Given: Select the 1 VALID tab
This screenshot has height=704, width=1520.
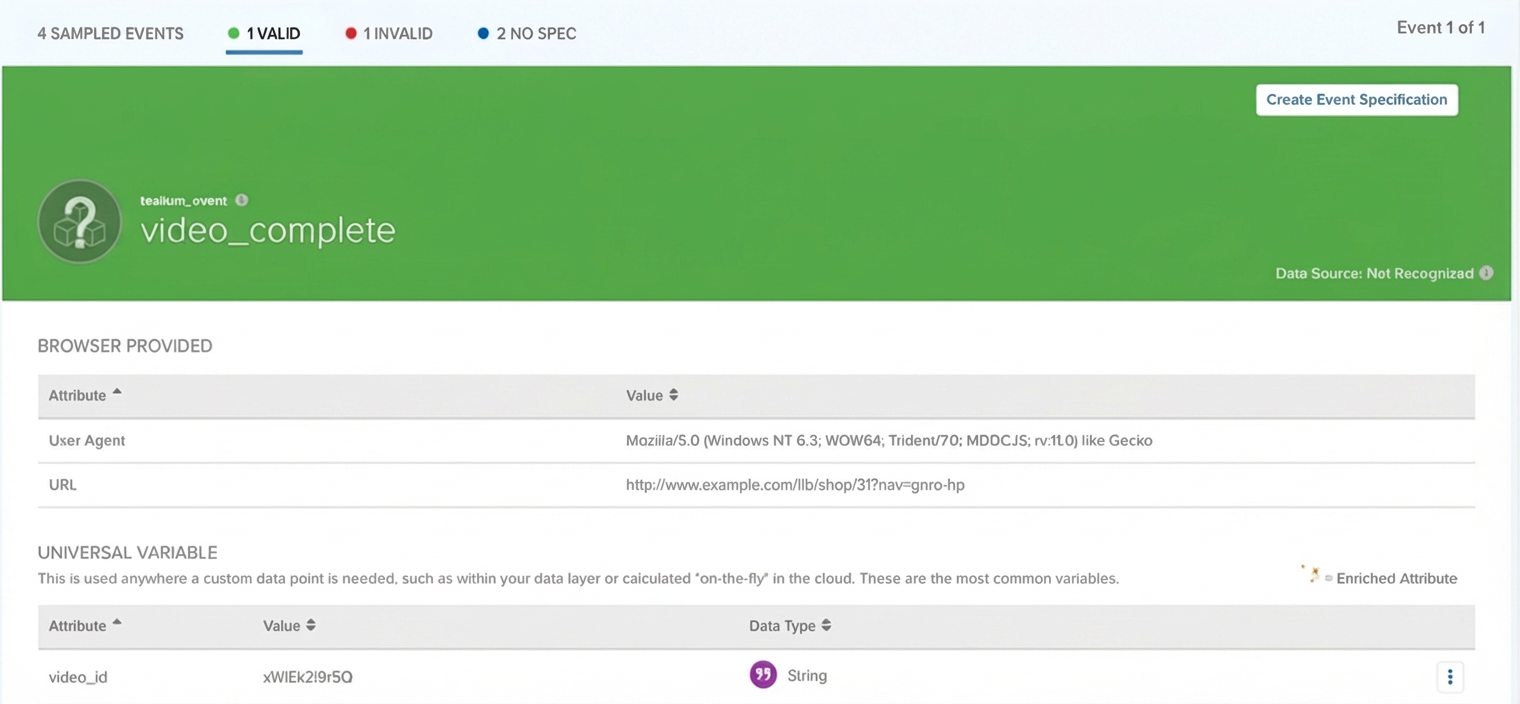Looking at the screenshot, I should click(x=264, y=33).
